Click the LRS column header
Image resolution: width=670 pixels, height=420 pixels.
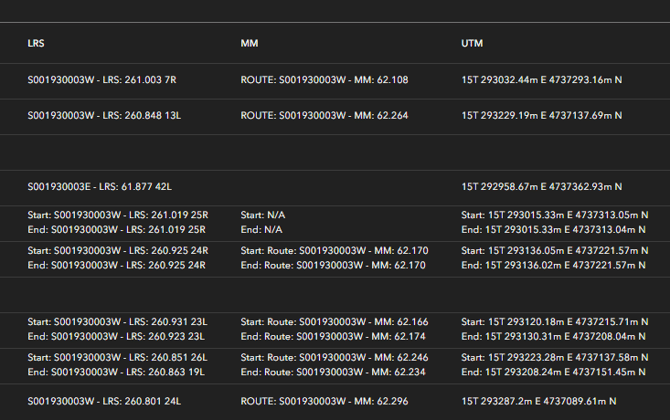point(36,44)
